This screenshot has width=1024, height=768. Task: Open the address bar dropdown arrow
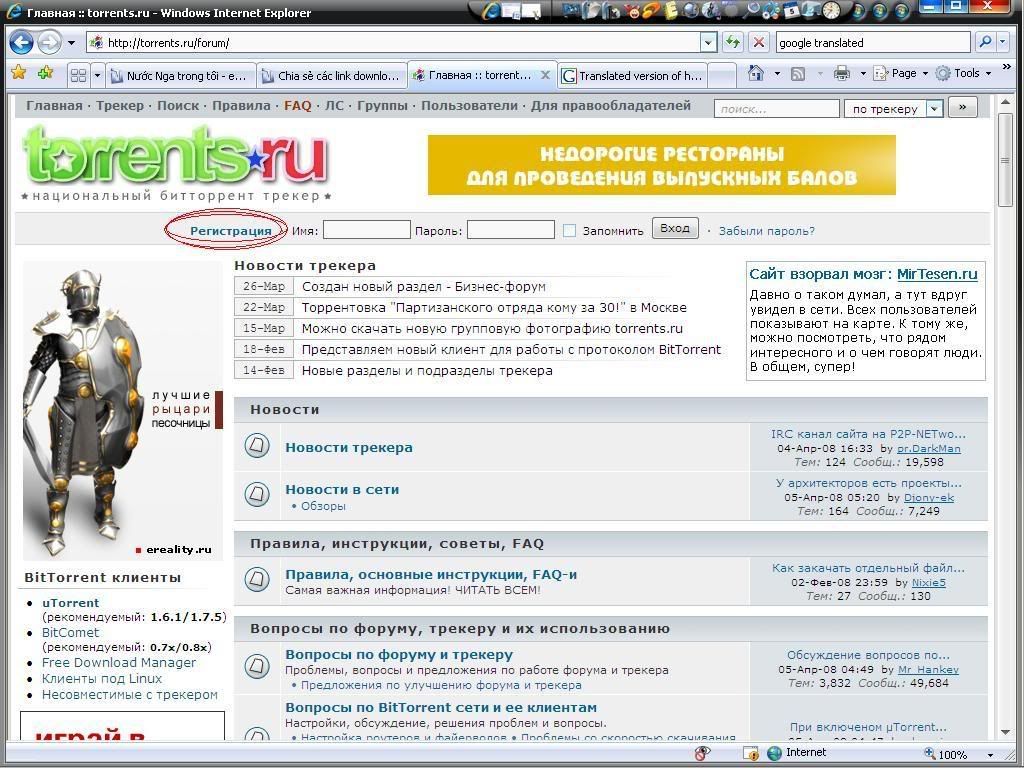(x=708, y=43)
